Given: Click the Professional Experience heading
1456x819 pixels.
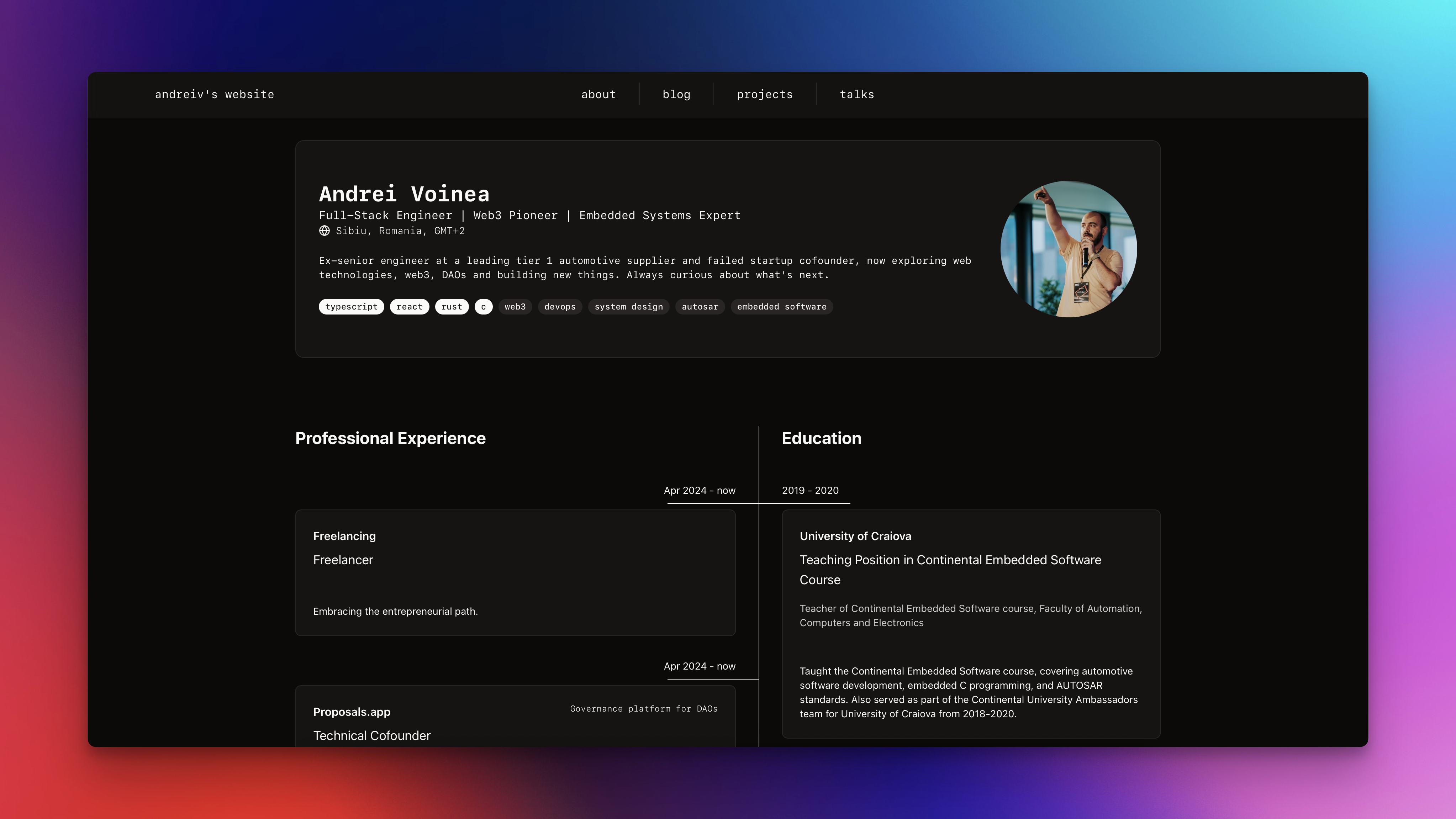Looking at the screenshot, I should 390,438.
